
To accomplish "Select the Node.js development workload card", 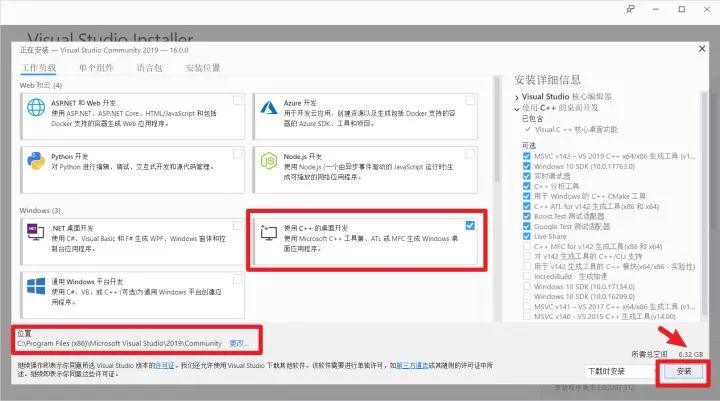I will [x=365, y=170].
